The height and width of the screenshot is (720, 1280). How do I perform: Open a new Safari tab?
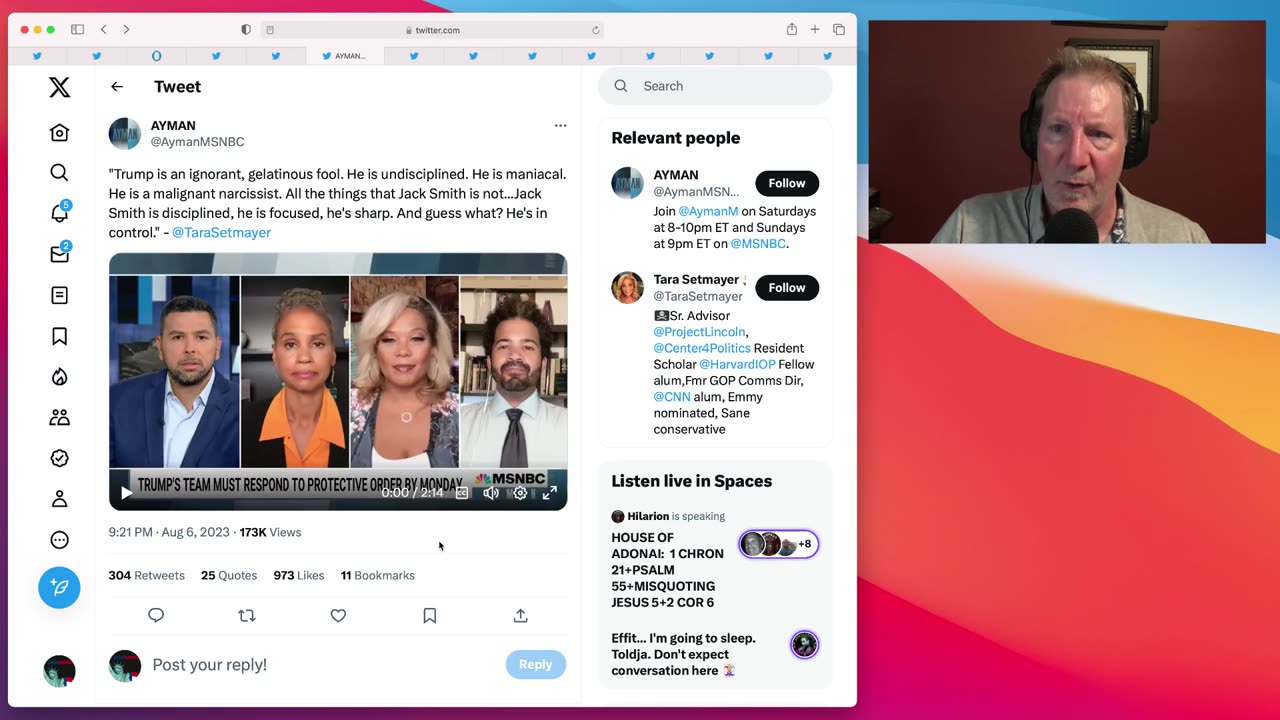[815, 30]
